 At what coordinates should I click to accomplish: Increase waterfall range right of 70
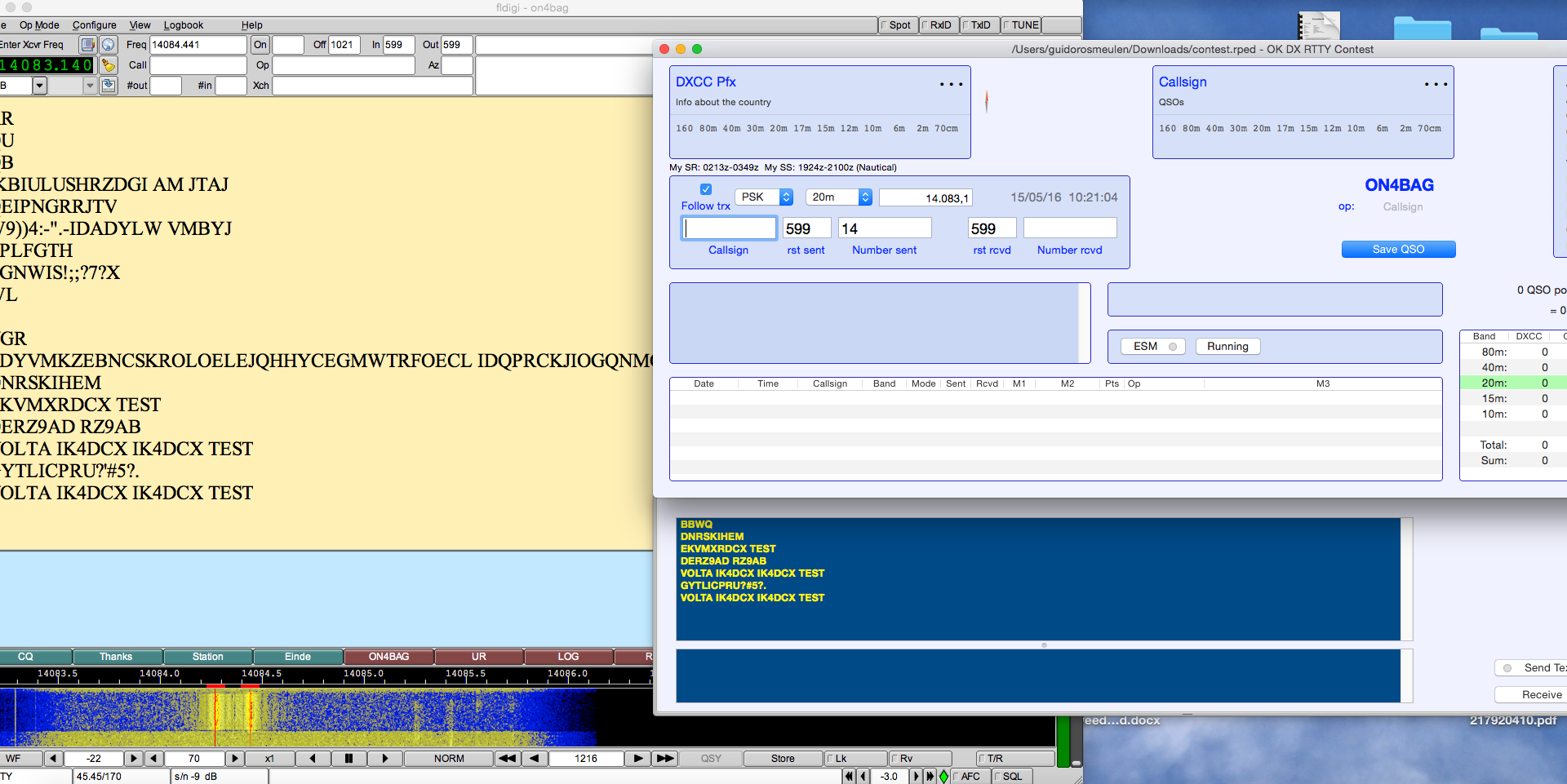[x=235, y=758]
